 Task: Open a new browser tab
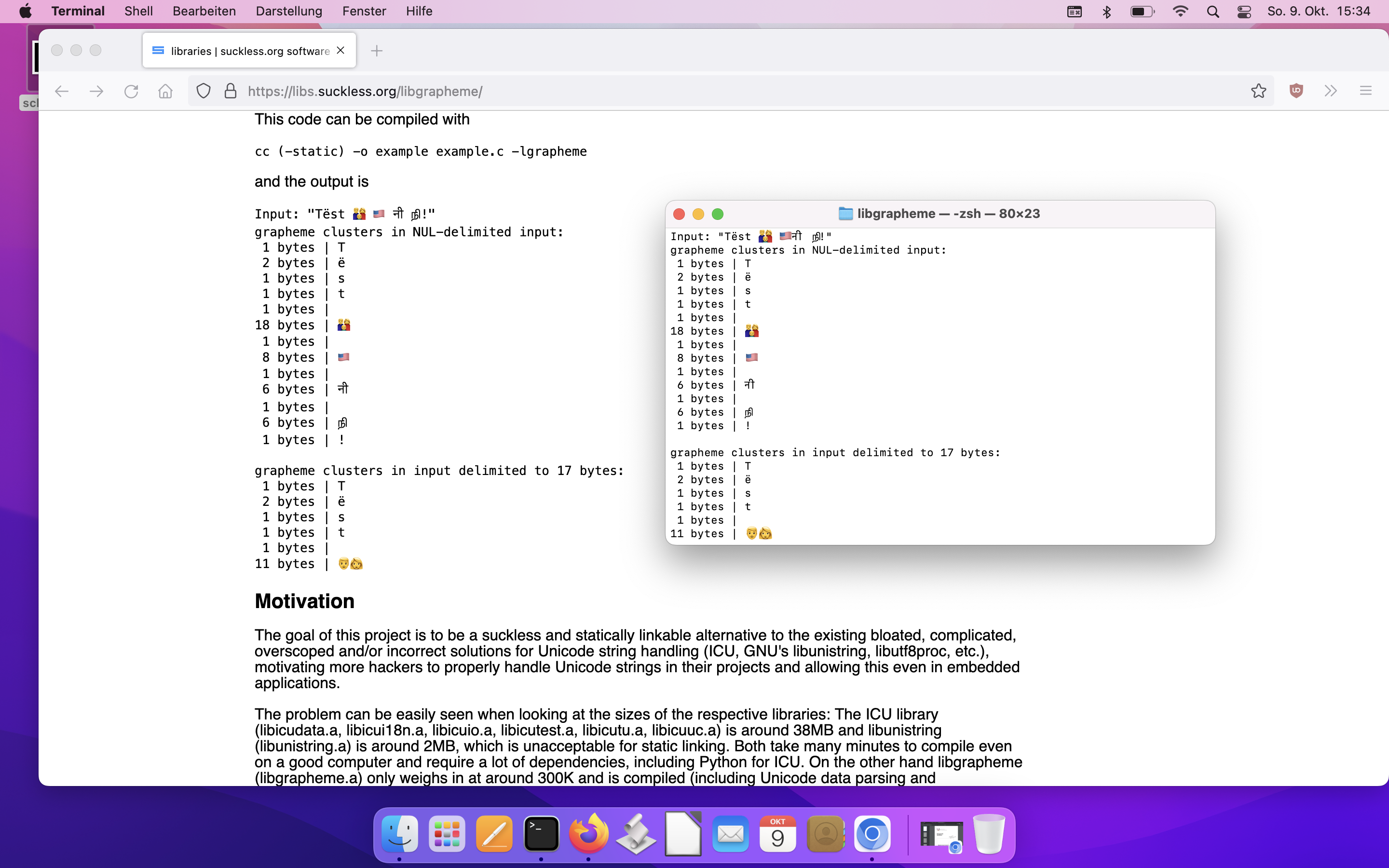pos(377,51)
